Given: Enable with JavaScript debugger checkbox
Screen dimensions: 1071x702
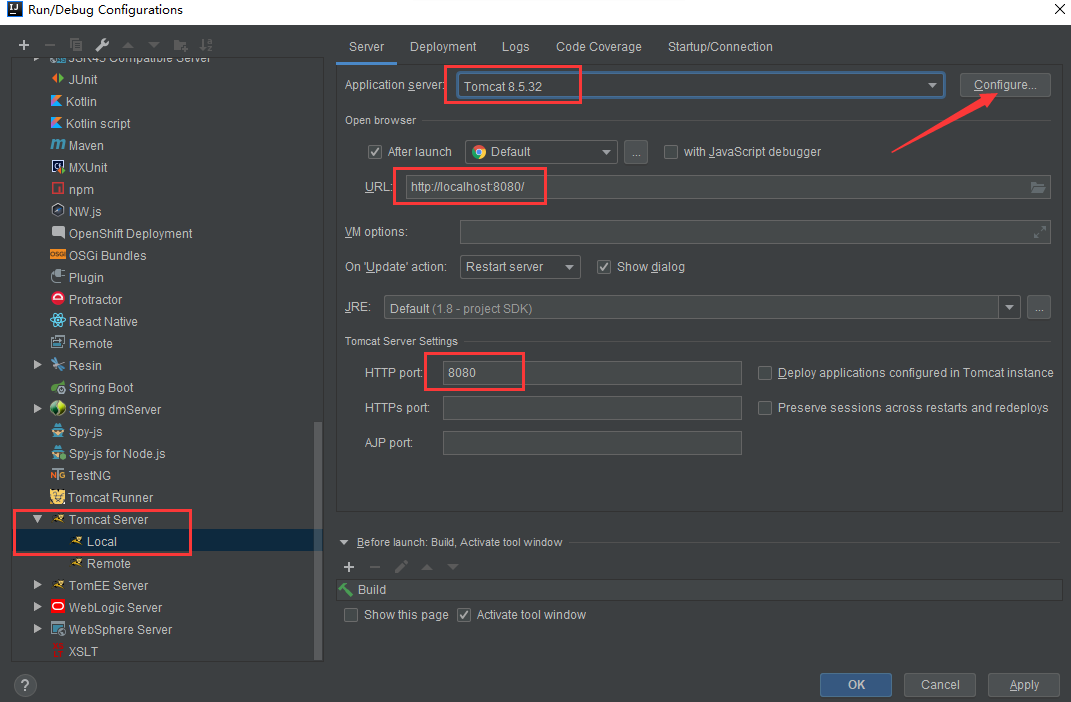Looking at the screenshot, I should 671,152.
